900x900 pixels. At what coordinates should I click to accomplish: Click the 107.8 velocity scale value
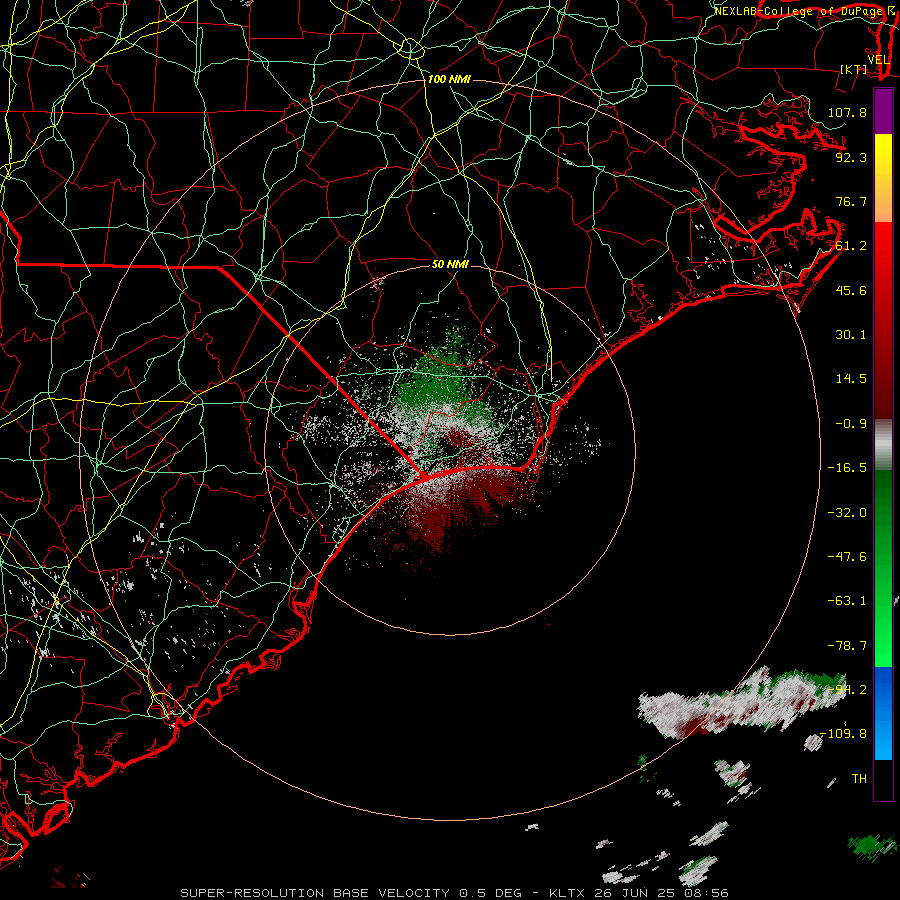[x=847, y=112]
